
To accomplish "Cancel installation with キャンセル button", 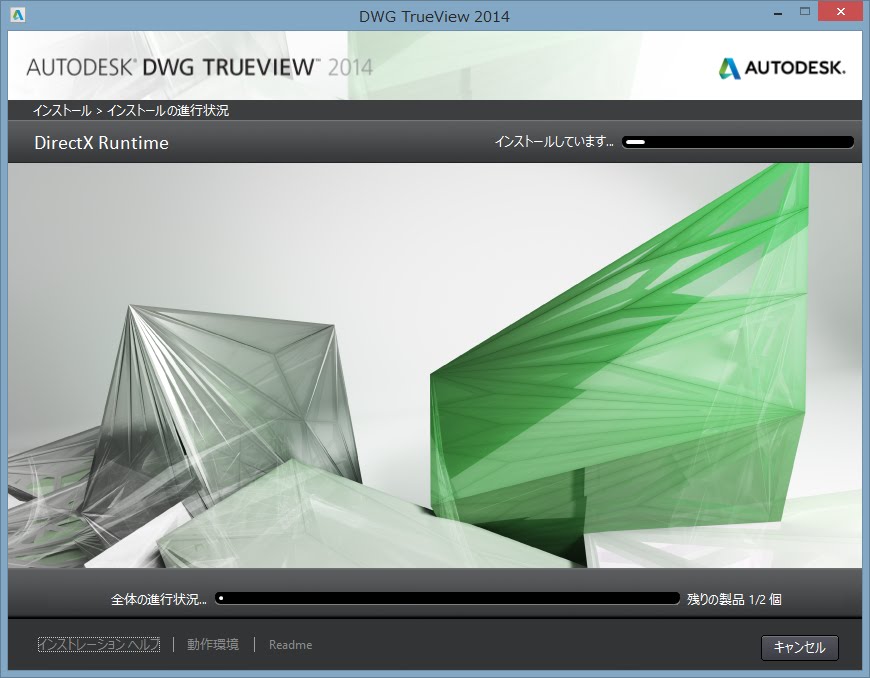I will 800,647.
